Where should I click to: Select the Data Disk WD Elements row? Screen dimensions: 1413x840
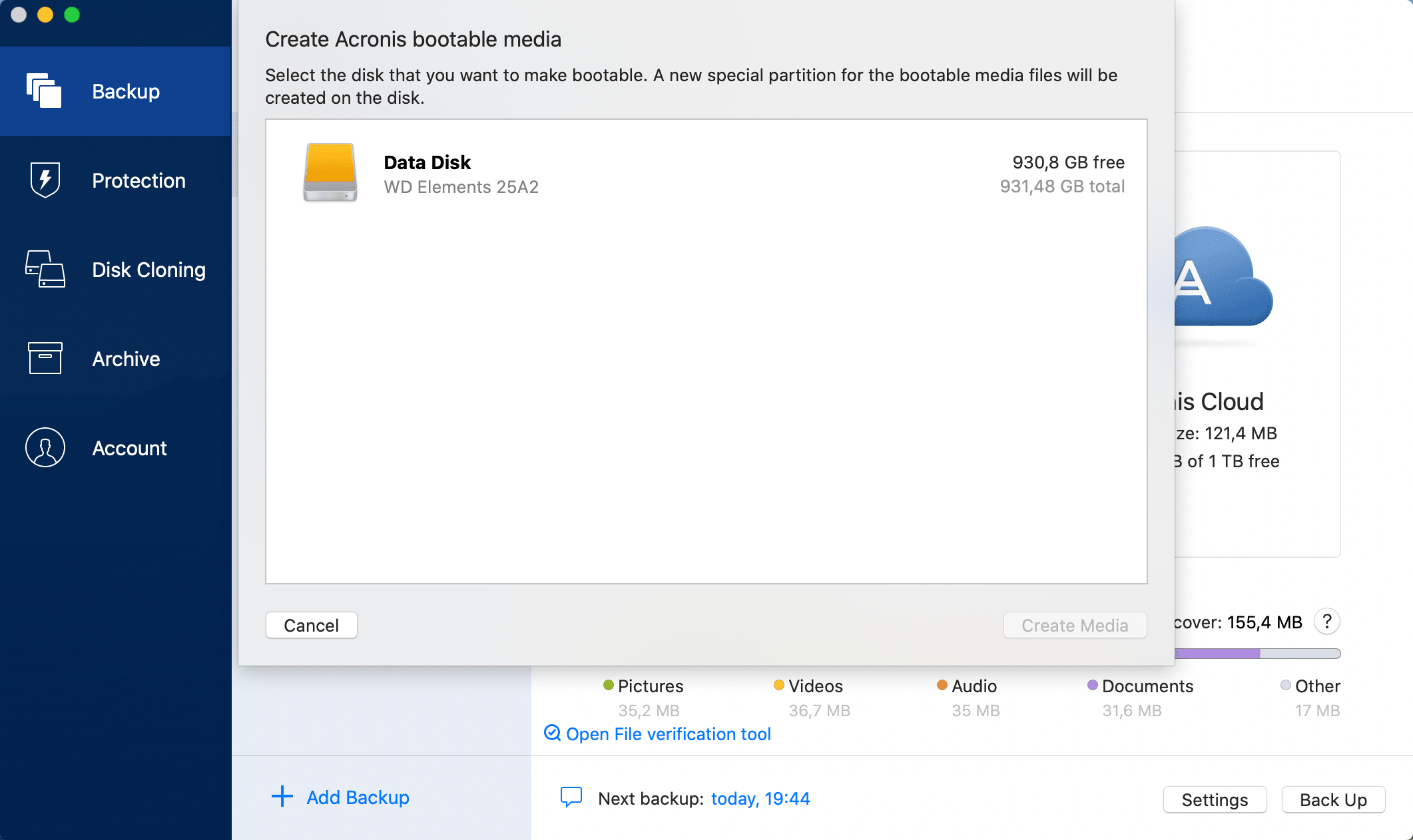(706, 174)
